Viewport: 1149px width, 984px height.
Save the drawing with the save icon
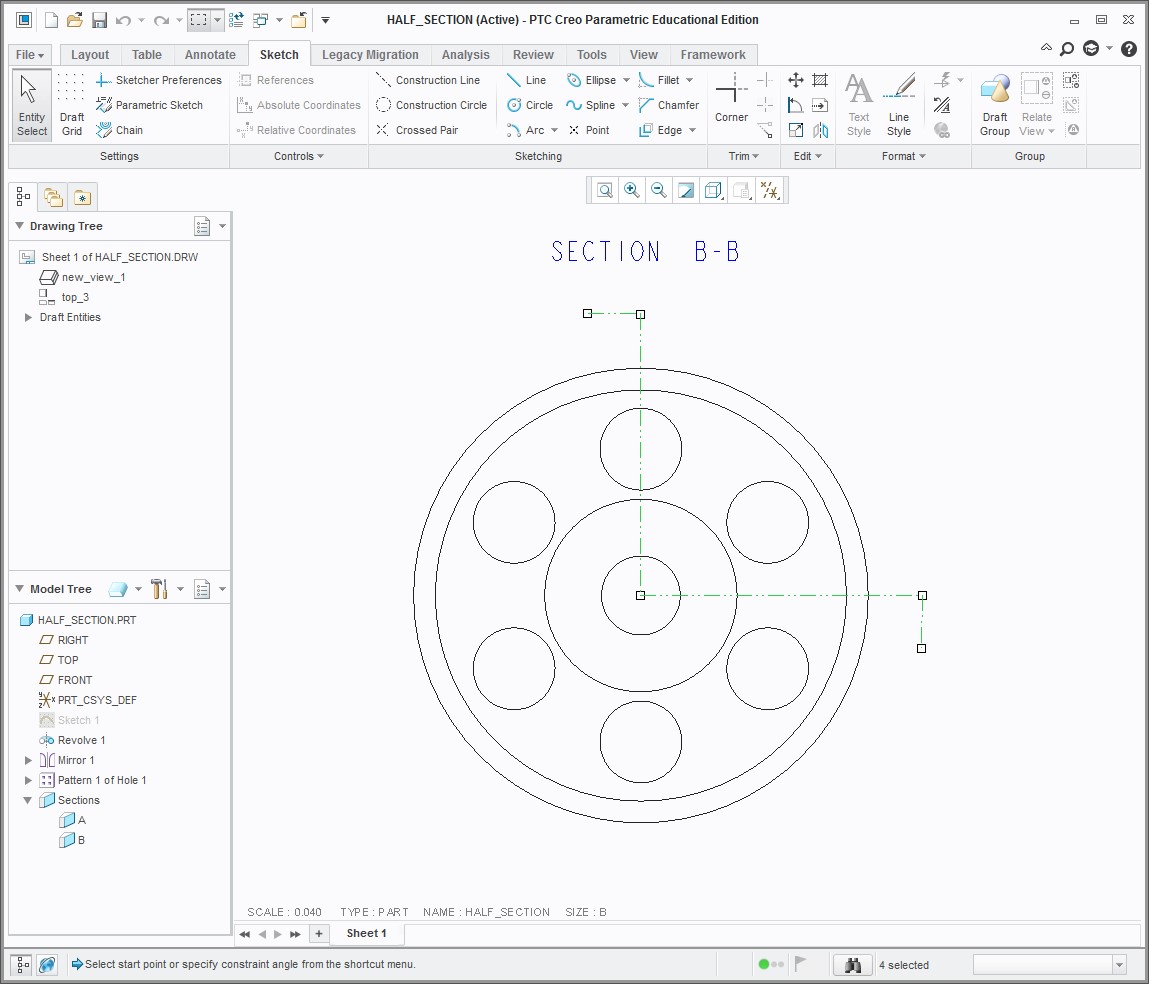[x=99, y=21]
